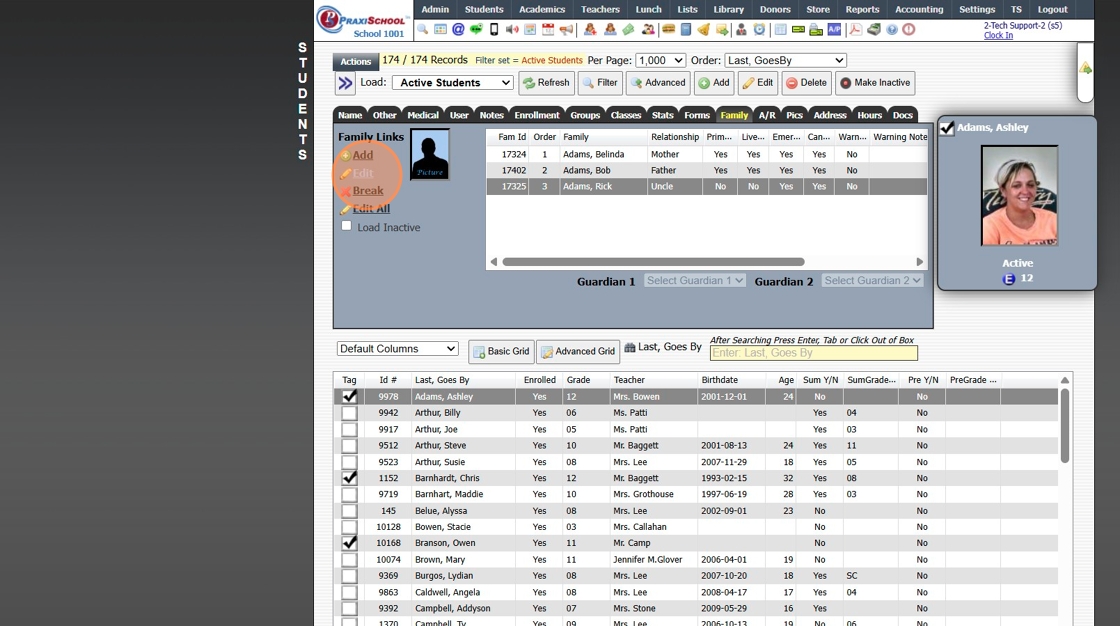Expand the double-arrow panel icon beside Load
The height and width of the screenshot is (626, 1120).
click(345, 83)
